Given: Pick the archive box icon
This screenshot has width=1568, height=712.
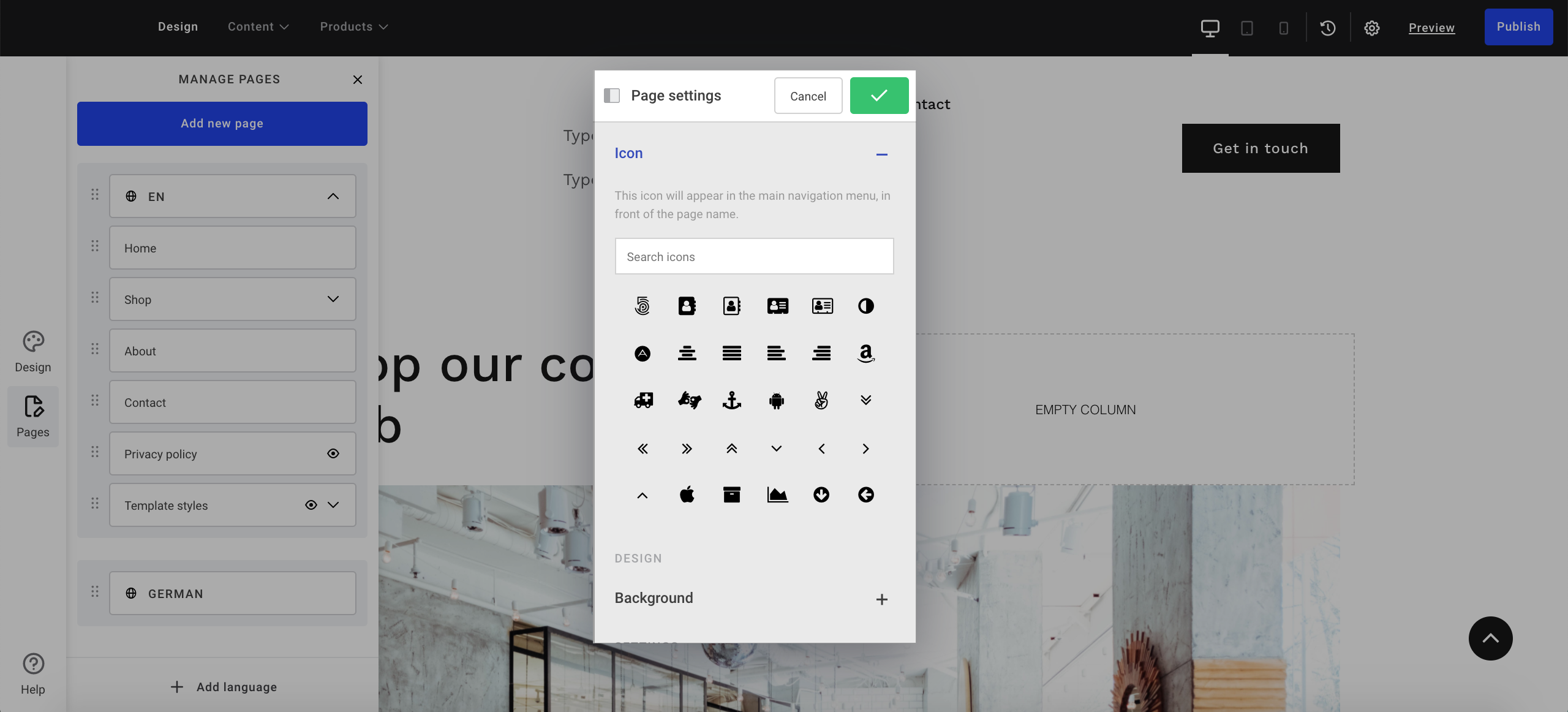Looking at the screenshot, I should point(731,494).
